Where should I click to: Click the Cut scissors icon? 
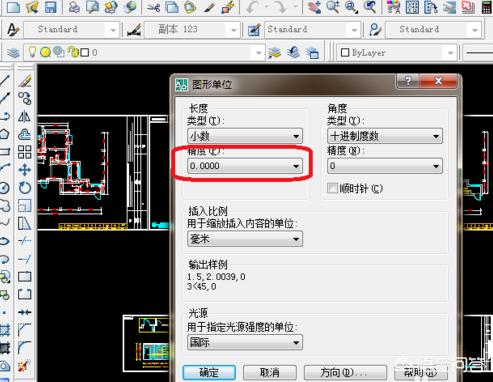[x=153, y=7]
